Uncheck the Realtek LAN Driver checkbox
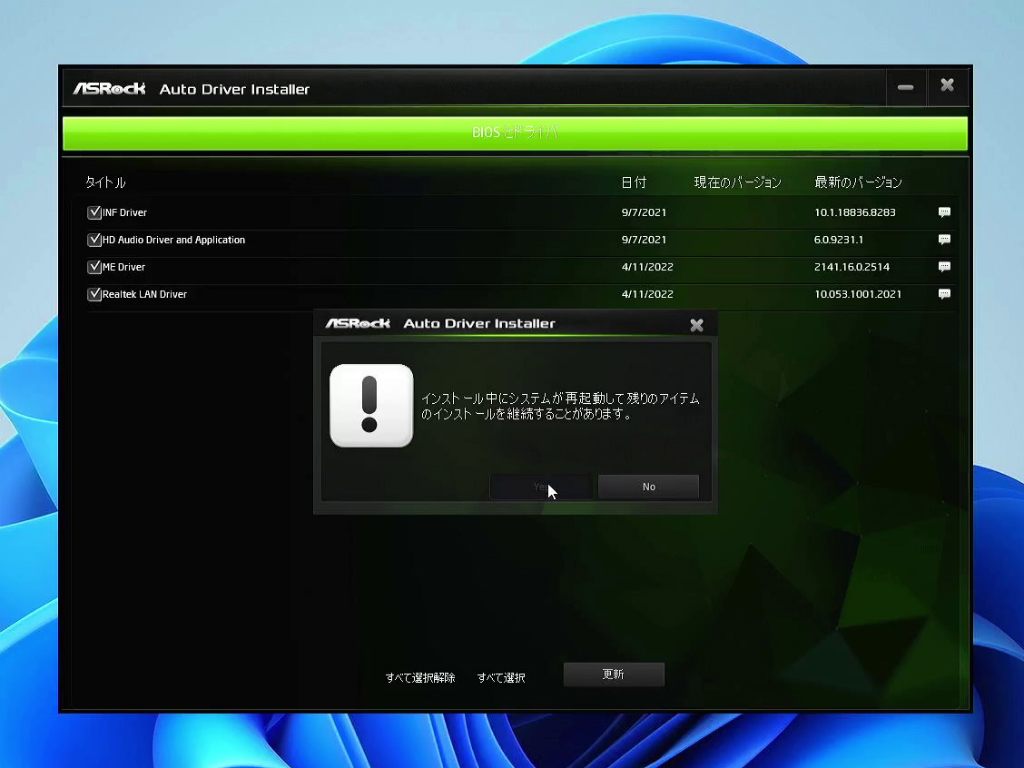This screenshot has height=768, width=1024. pyautogui.click(x=94, y=295)
